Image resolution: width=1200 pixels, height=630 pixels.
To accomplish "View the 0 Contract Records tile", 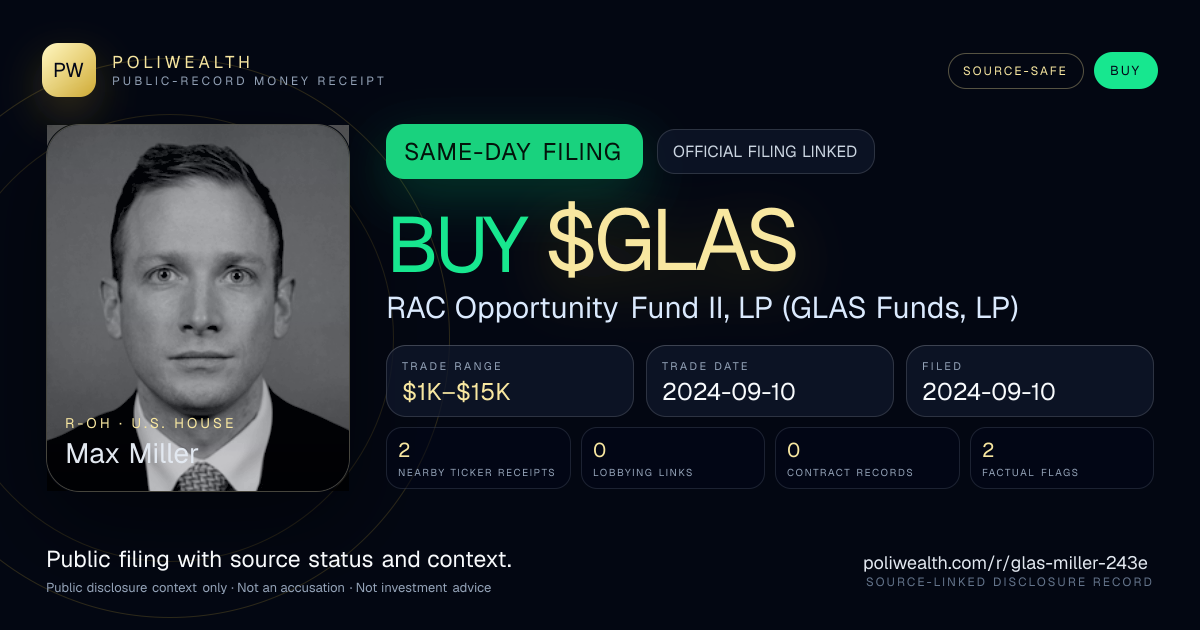I will point(867,458).
